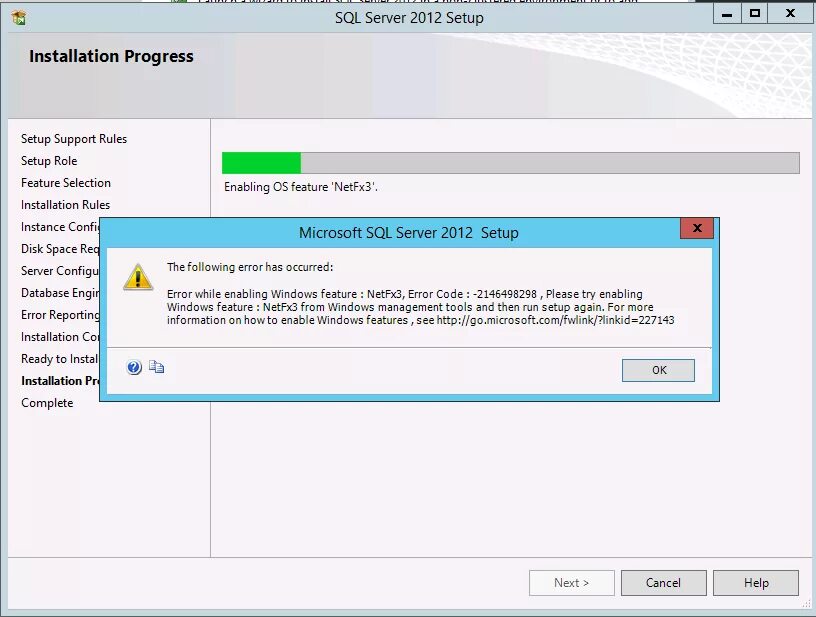The width and height of the screenshot is (816, 617).
Task: Click the error code -2146498298 text
Action: click(x=504, y=294)
